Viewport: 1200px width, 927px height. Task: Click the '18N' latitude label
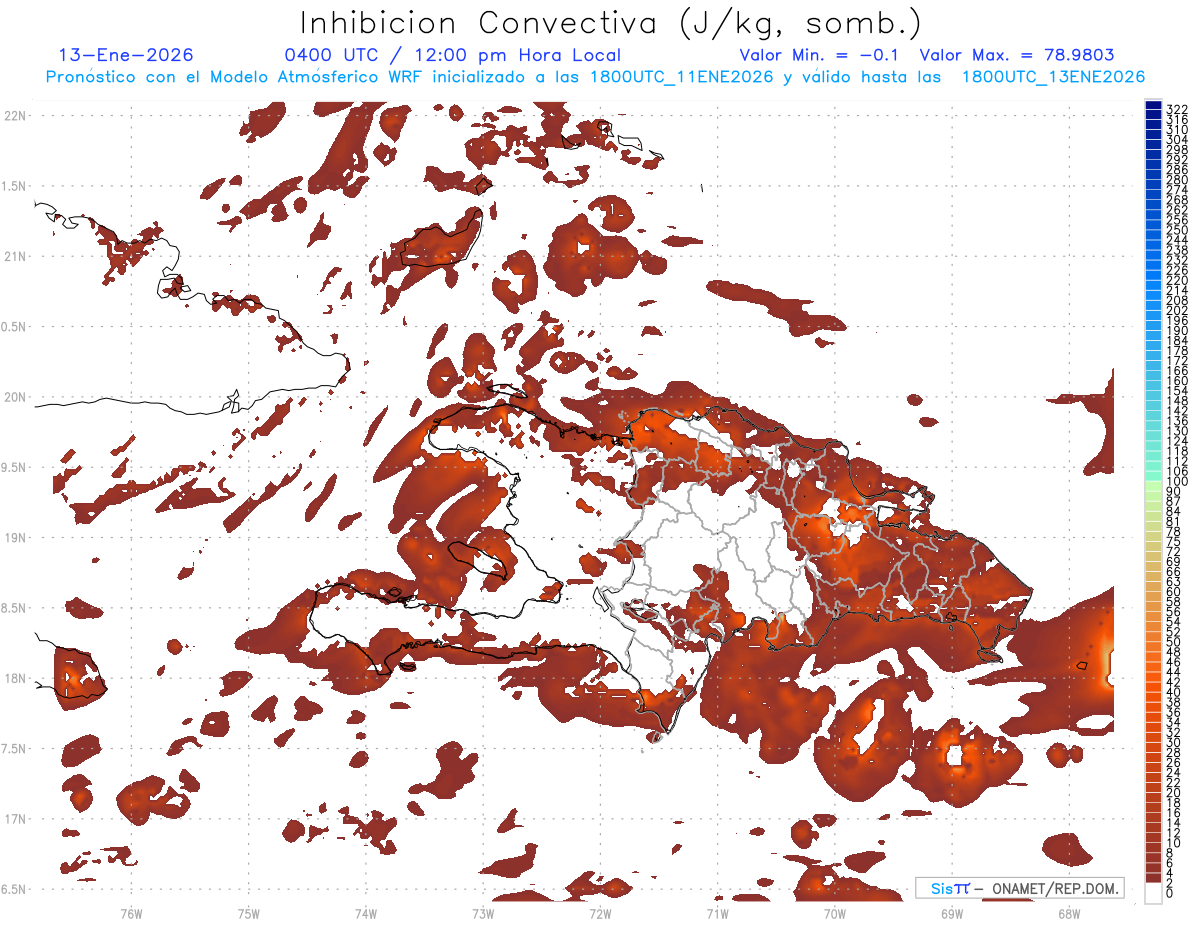16,678
